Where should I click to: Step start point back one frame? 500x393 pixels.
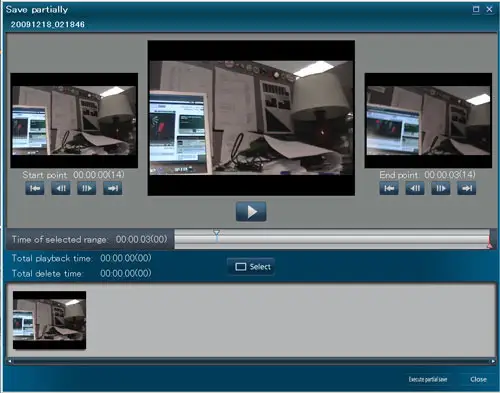61,188
